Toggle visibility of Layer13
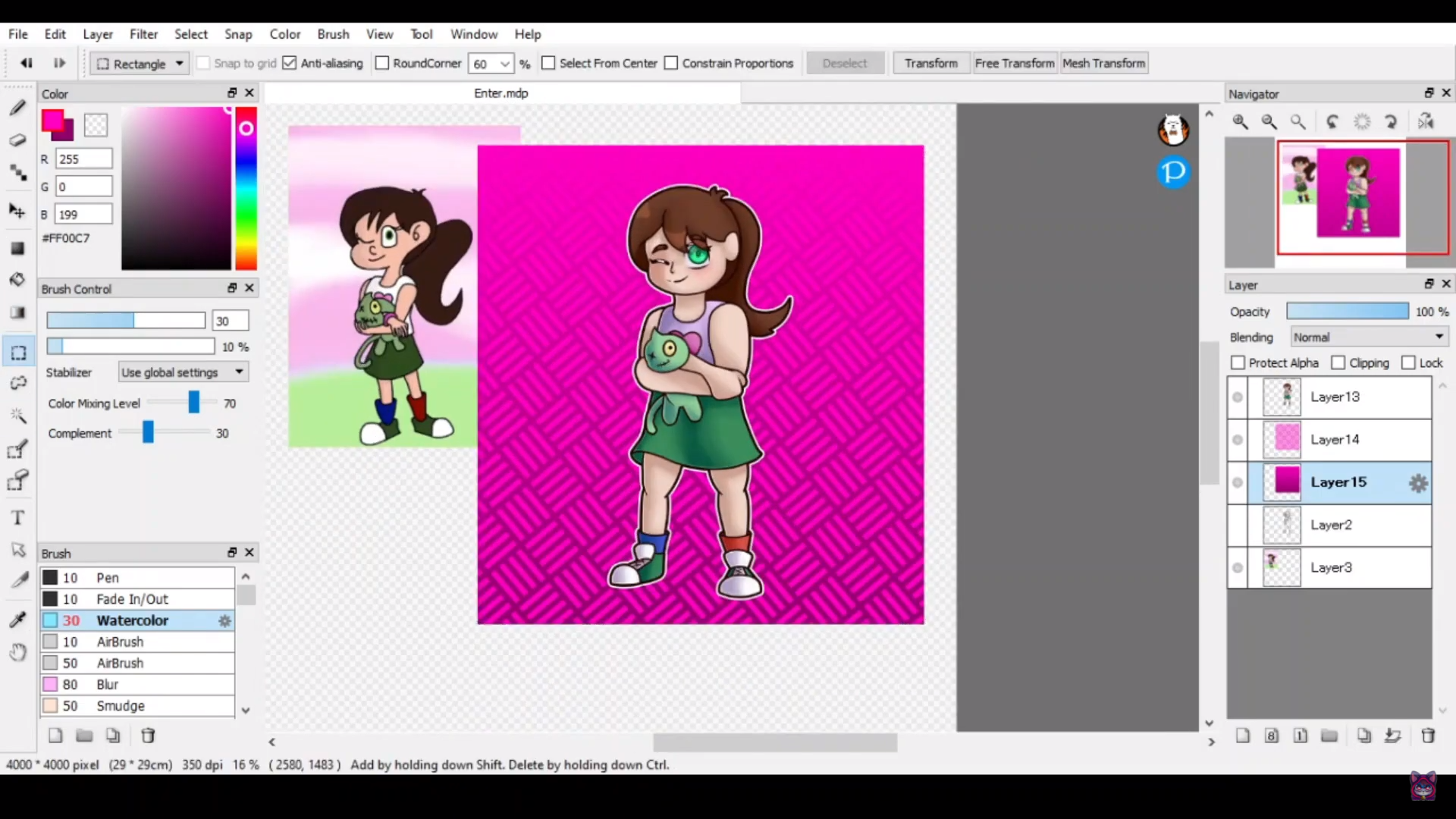 [1238, 397]
